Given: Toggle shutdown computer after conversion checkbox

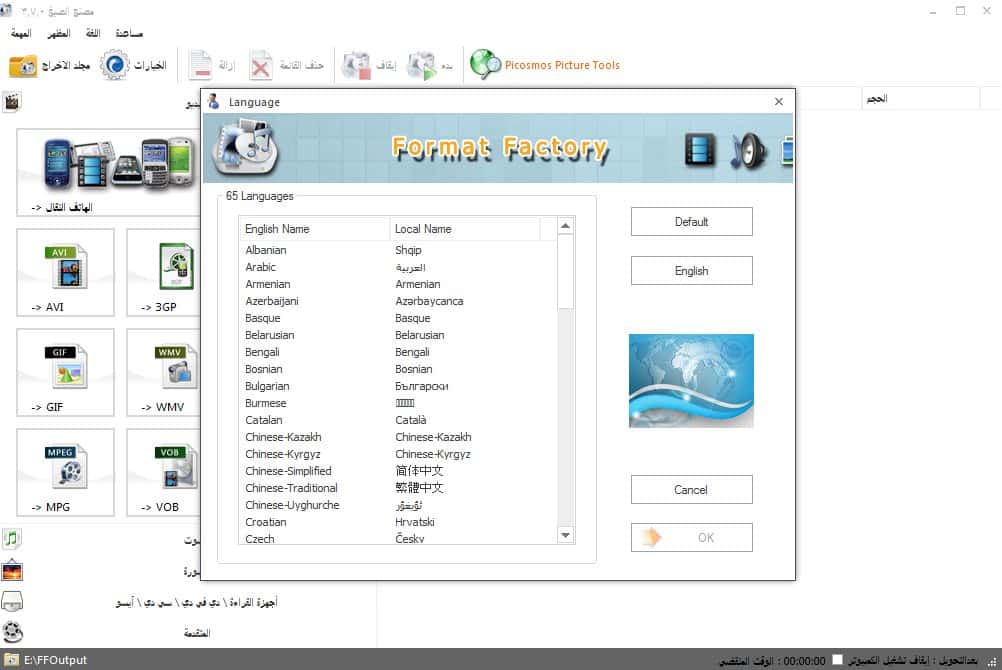Looking at the screenshot, I should tap(837, 660).
